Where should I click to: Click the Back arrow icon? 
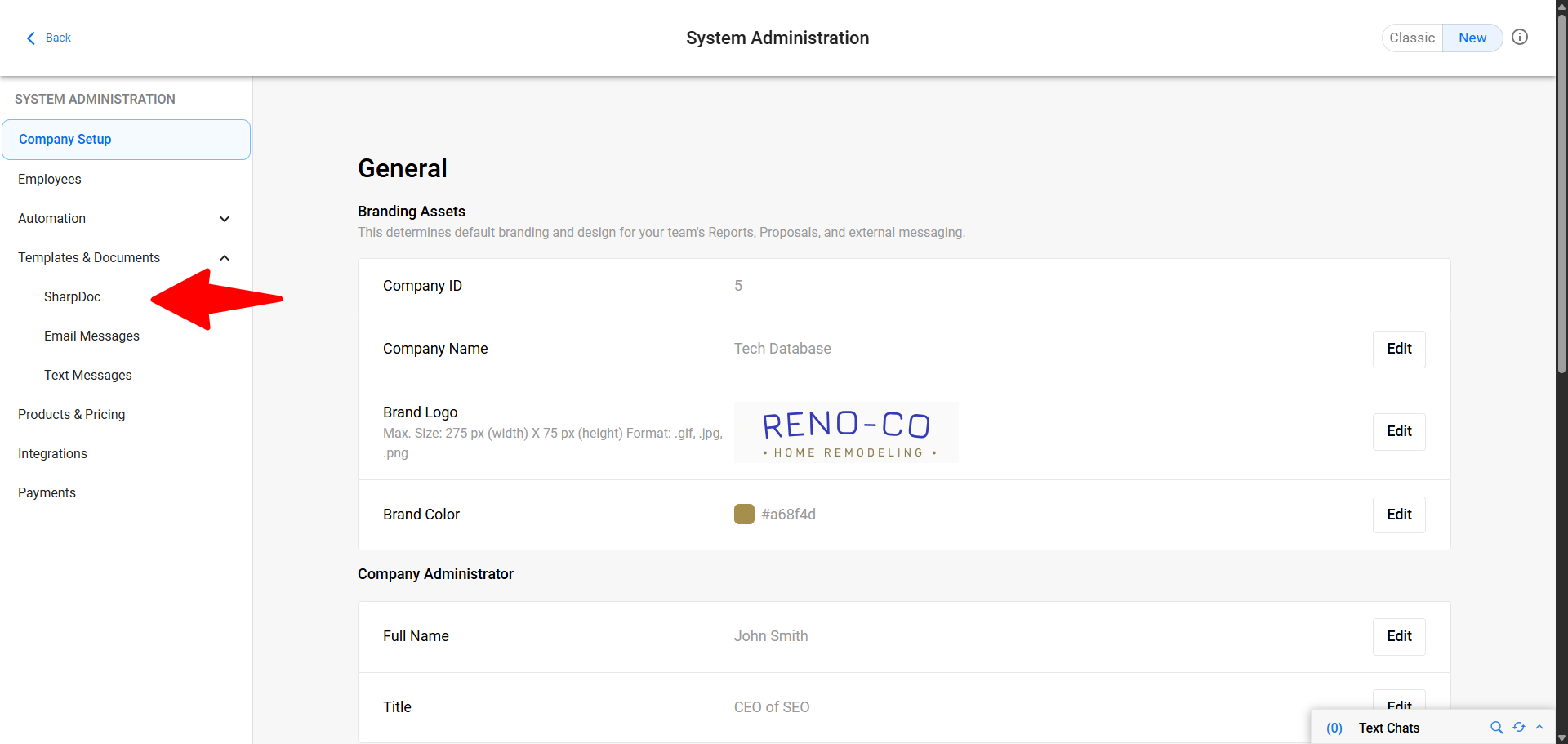[x=31, y=38]
